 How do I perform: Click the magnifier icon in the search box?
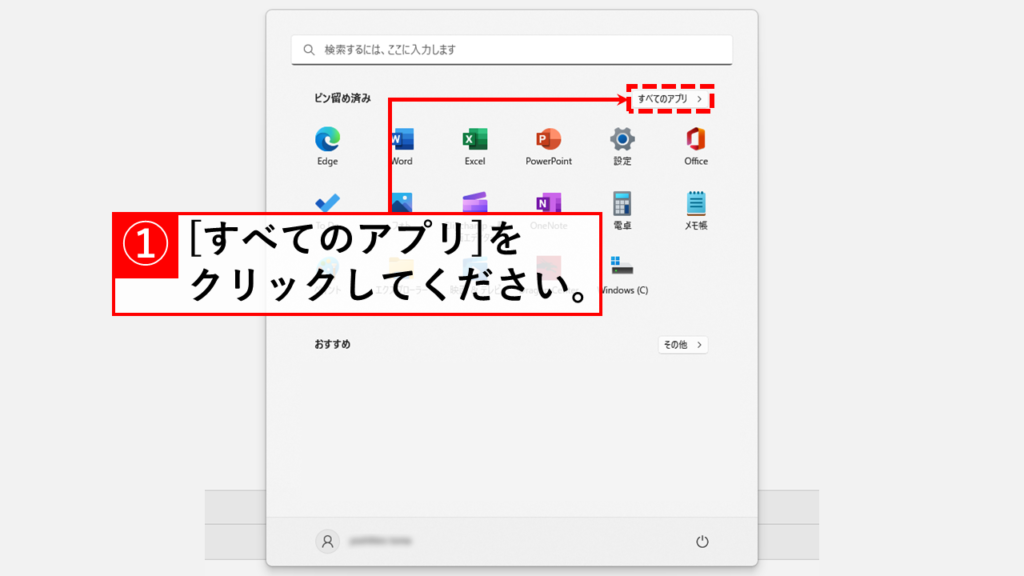pos(309,50)
